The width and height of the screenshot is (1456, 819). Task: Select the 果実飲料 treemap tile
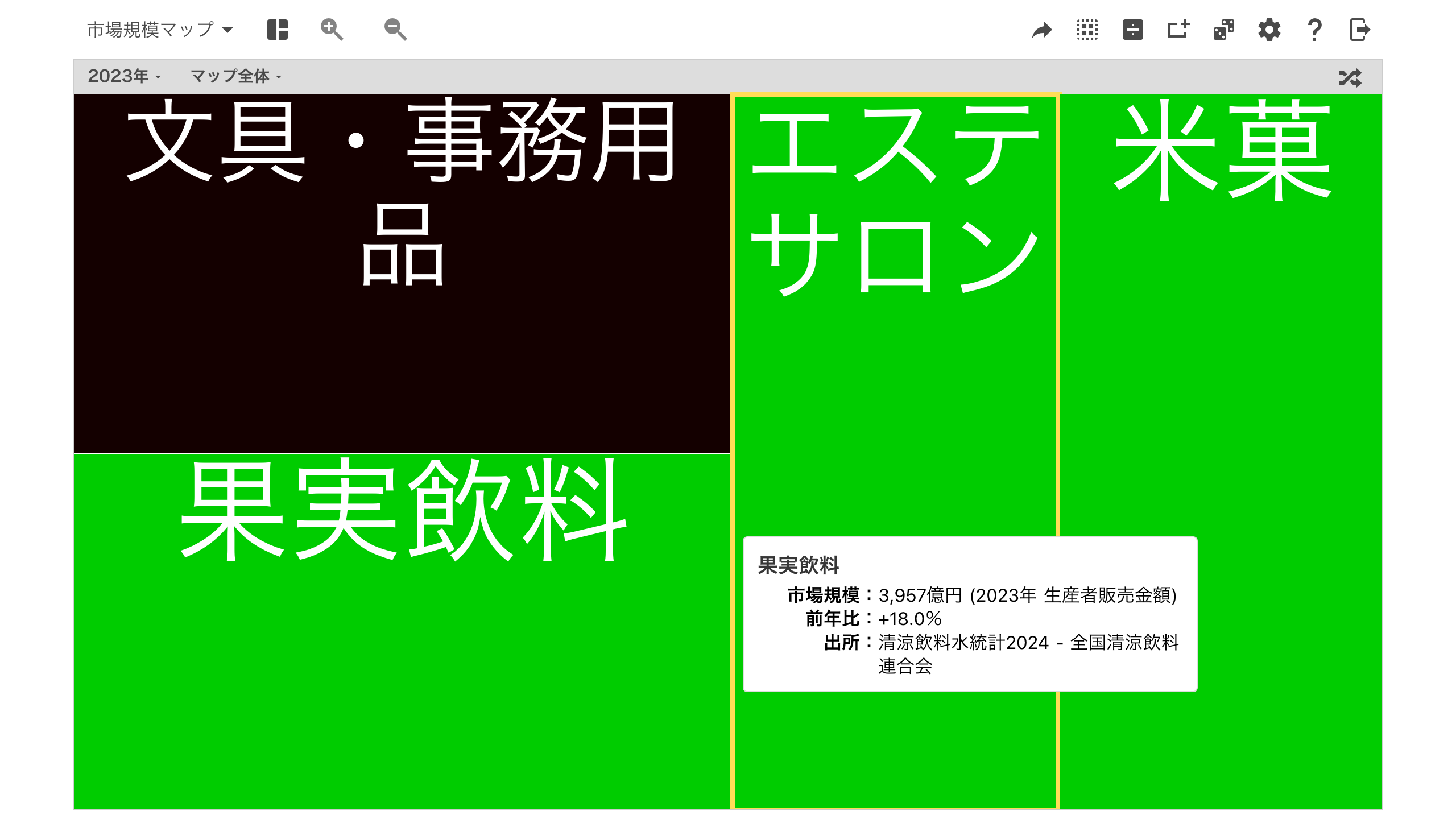tap(402, 631)
